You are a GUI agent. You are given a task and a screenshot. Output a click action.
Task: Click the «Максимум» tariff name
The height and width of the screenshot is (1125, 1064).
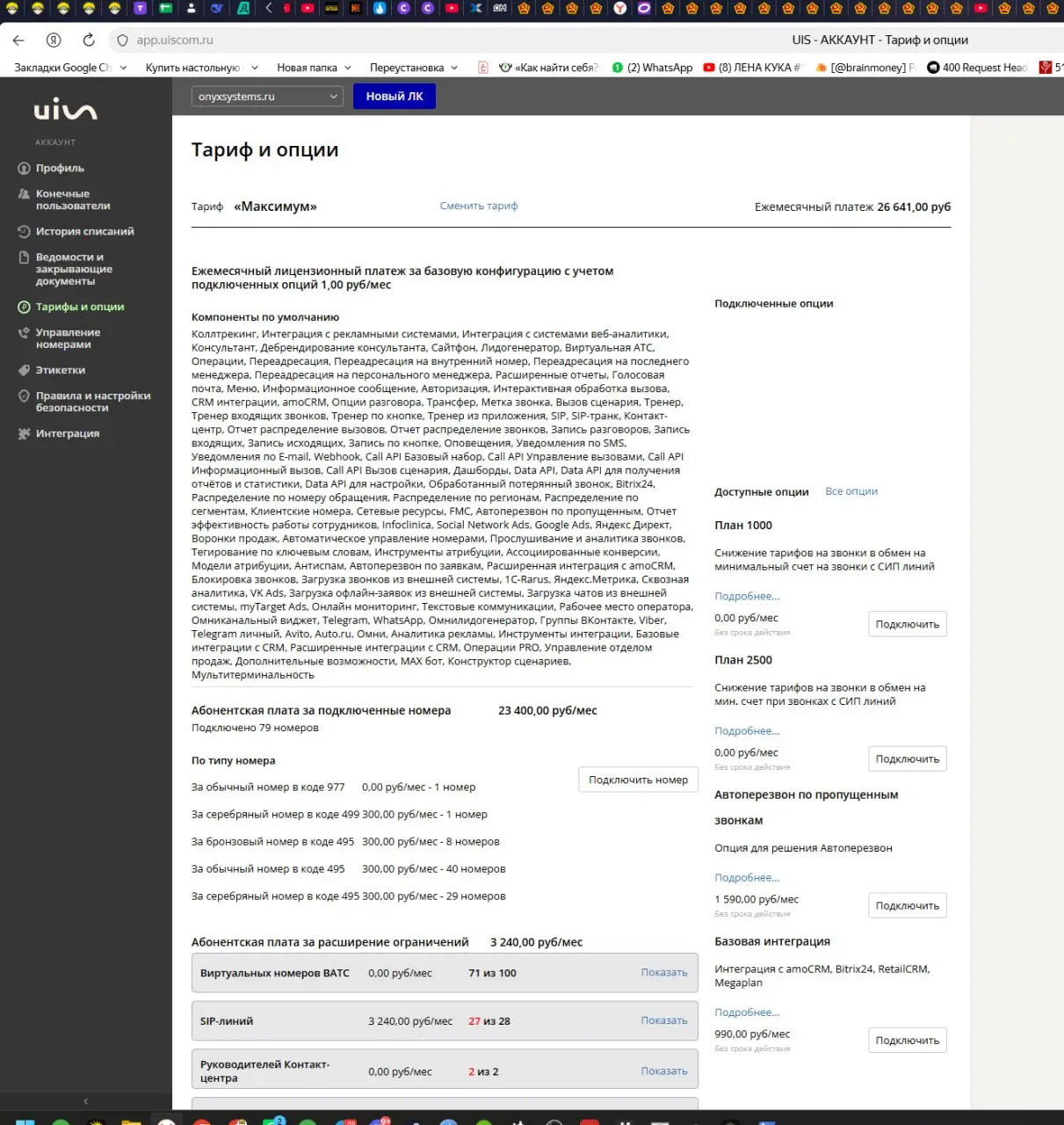[275, 207]
